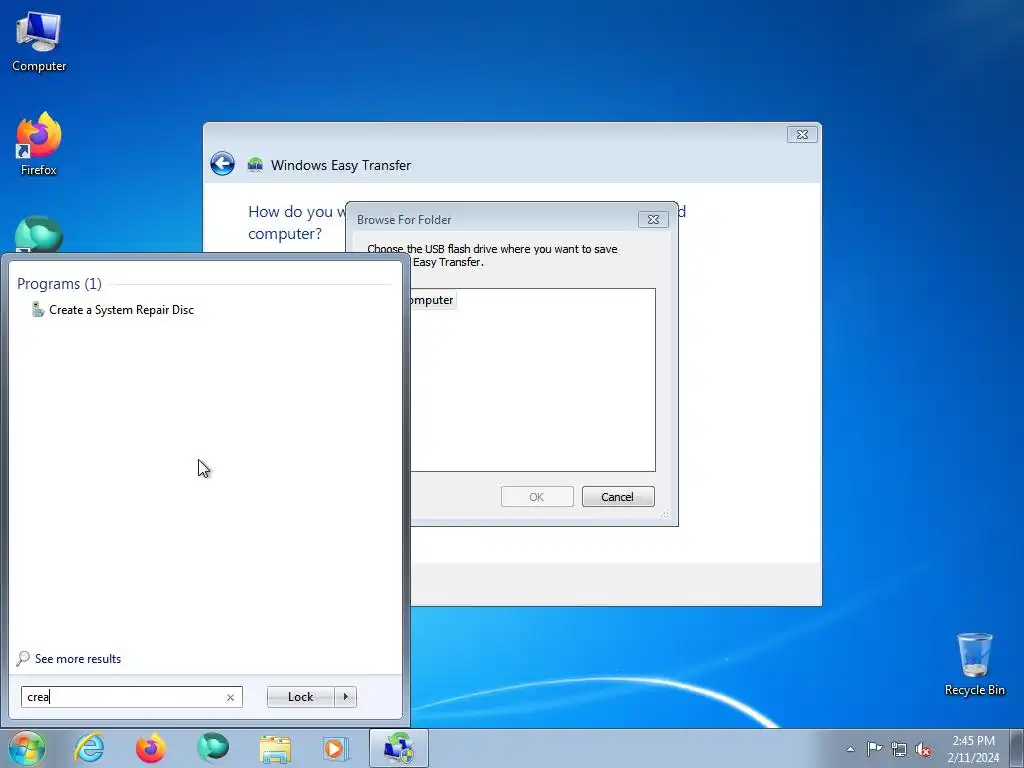Open the teal globe browser in the taskbar

[213, 748]
